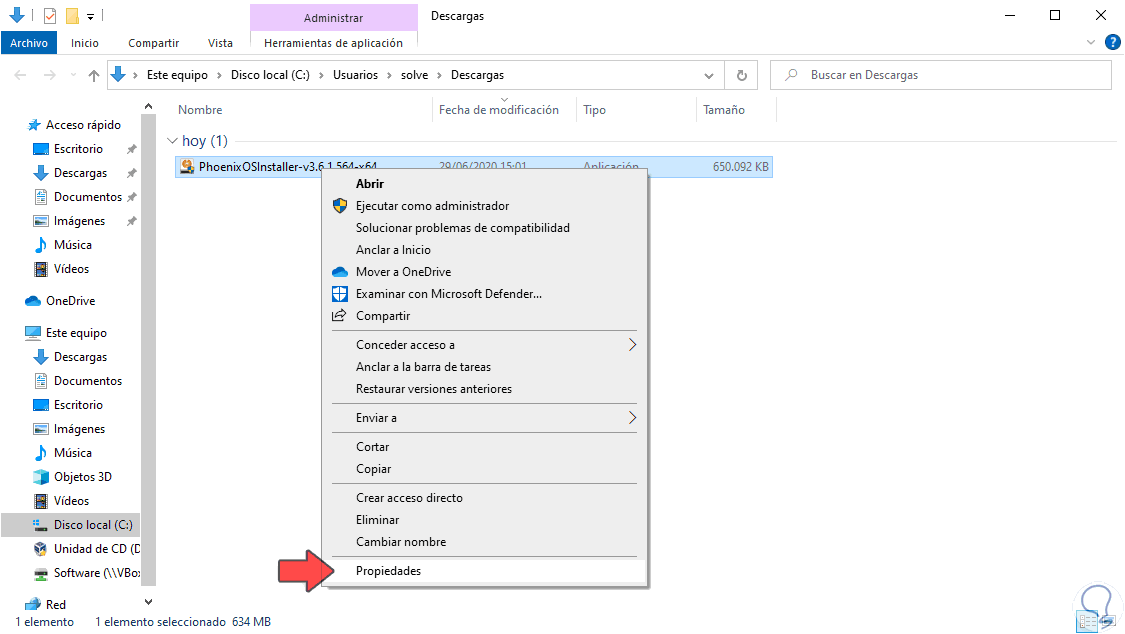
Task: Choose Anclar a la barra de tareas
Action: pyautogui.click(x=423, y=367)
